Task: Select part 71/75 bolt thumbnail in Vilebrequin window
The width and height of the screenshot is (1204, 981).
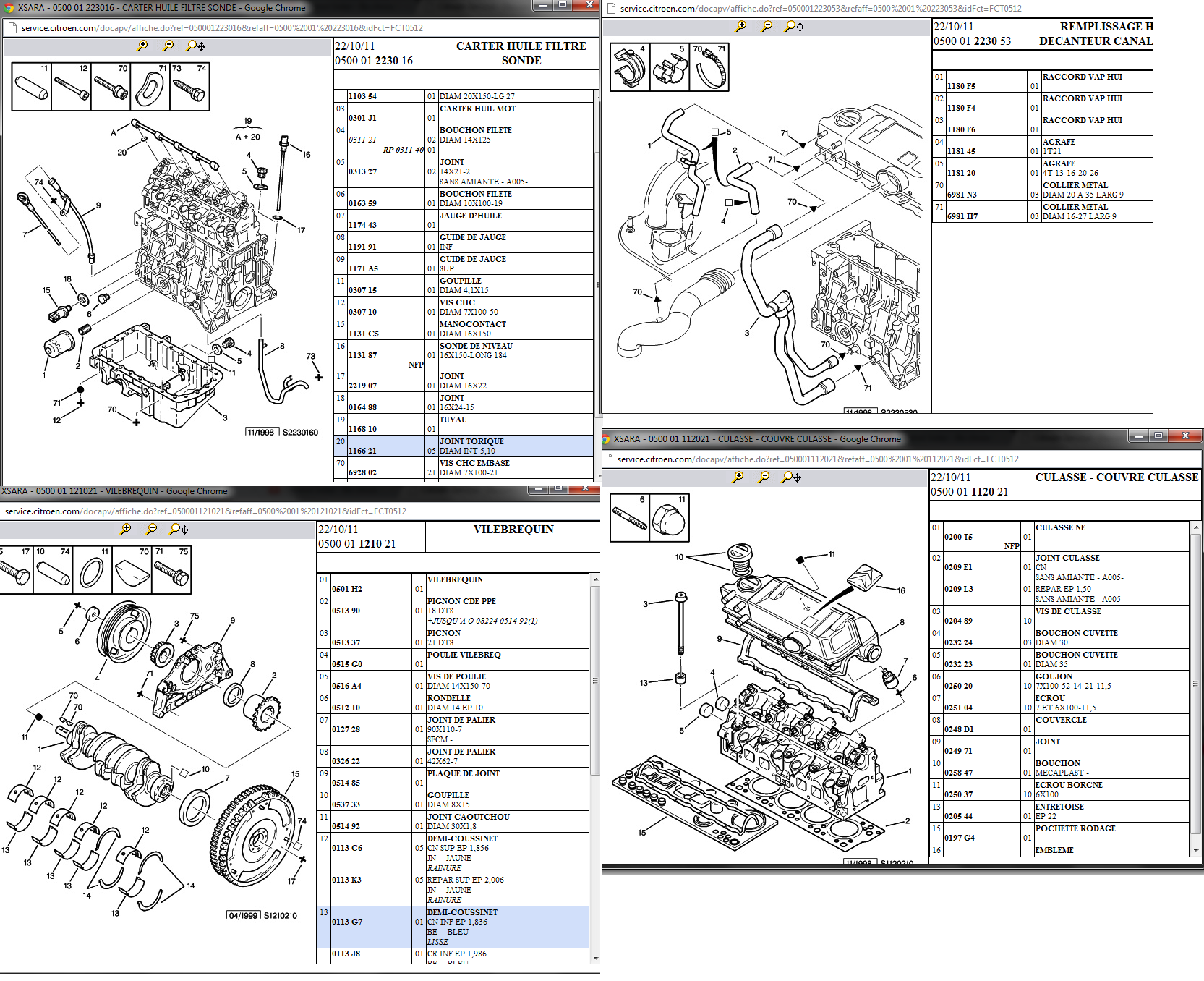Action: [172, 570]
